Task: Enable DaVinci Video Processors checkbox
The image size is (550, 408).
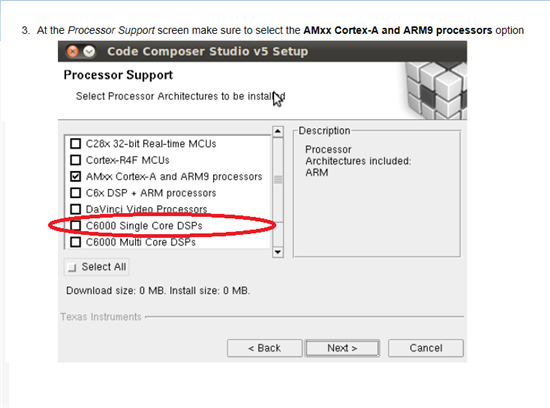Action: pos(75,209)
